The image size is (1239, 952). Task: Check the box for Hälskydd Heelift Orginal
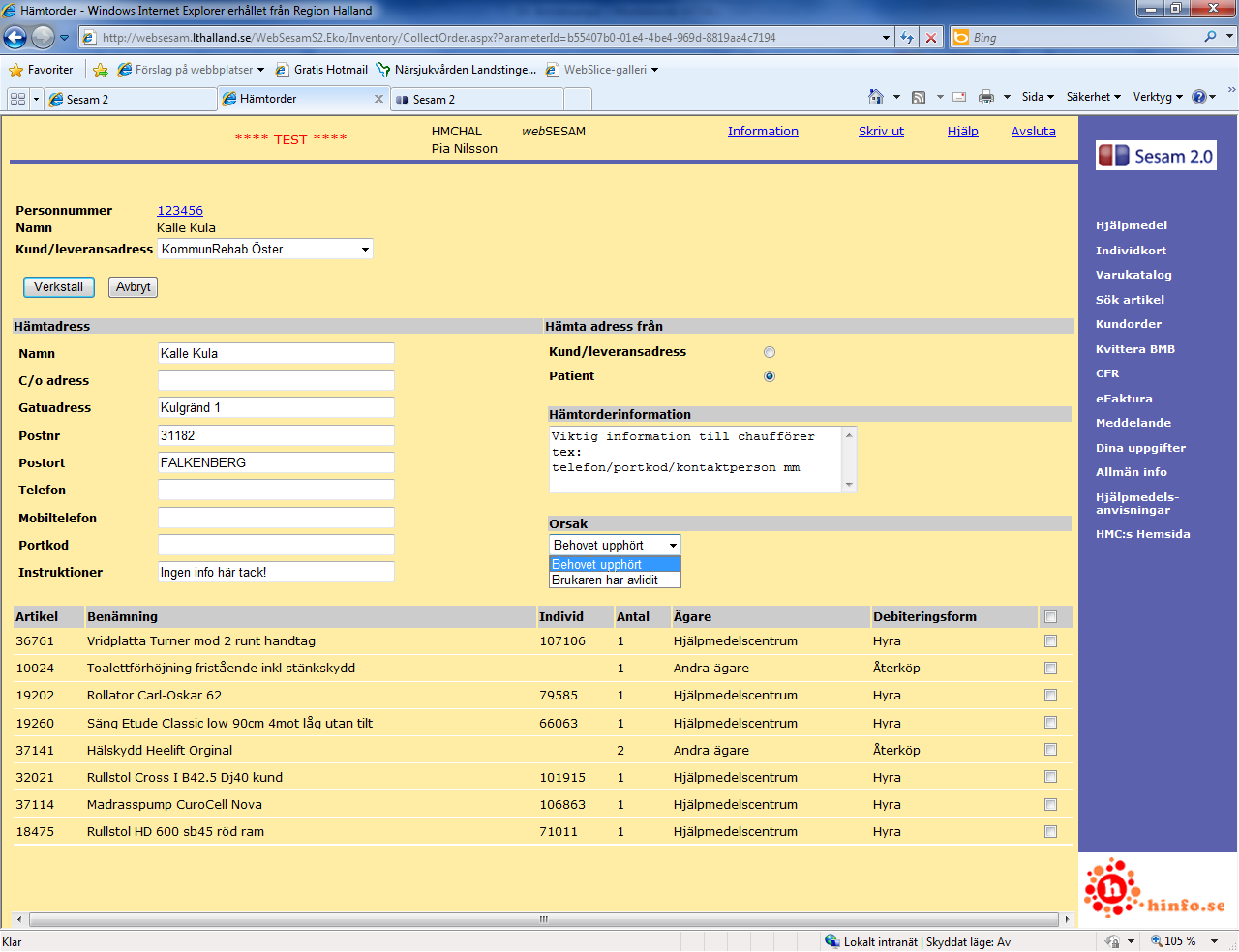[x=1051, y=750]
